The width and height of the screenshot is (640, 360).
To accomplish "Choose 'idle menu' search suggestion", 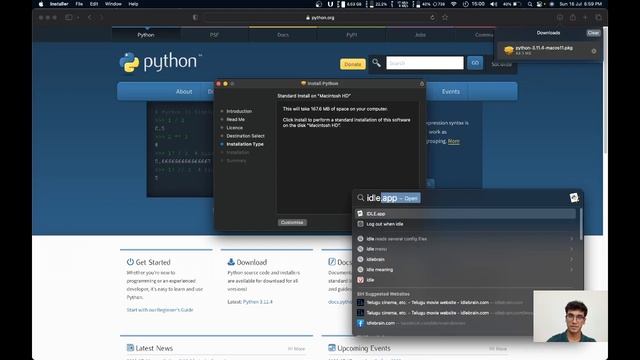I will click(465, 249).
